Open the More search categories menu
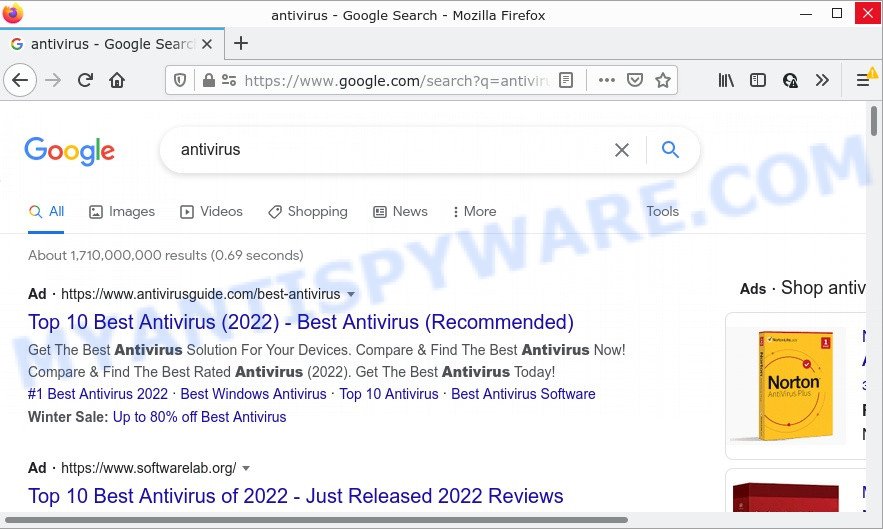This screenshot has width=883, height=529. click(x=474, y=212)
